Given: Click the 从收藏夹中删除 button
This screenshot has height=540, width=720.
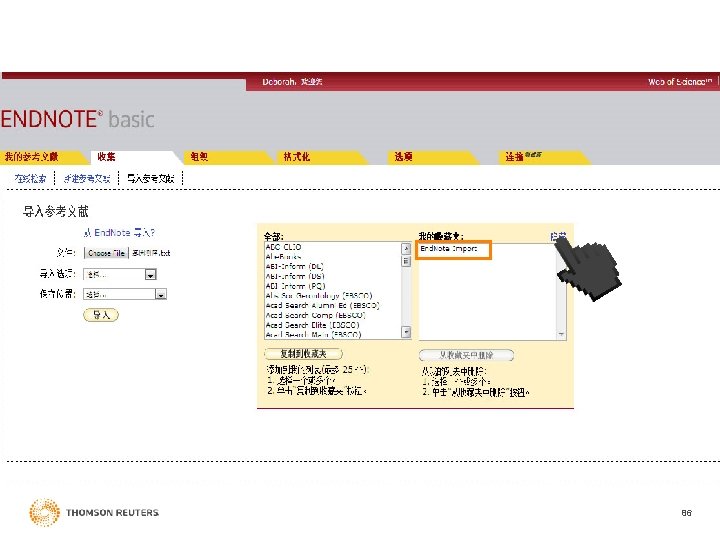Looking at the screenshot, I should tap(466, 355).
